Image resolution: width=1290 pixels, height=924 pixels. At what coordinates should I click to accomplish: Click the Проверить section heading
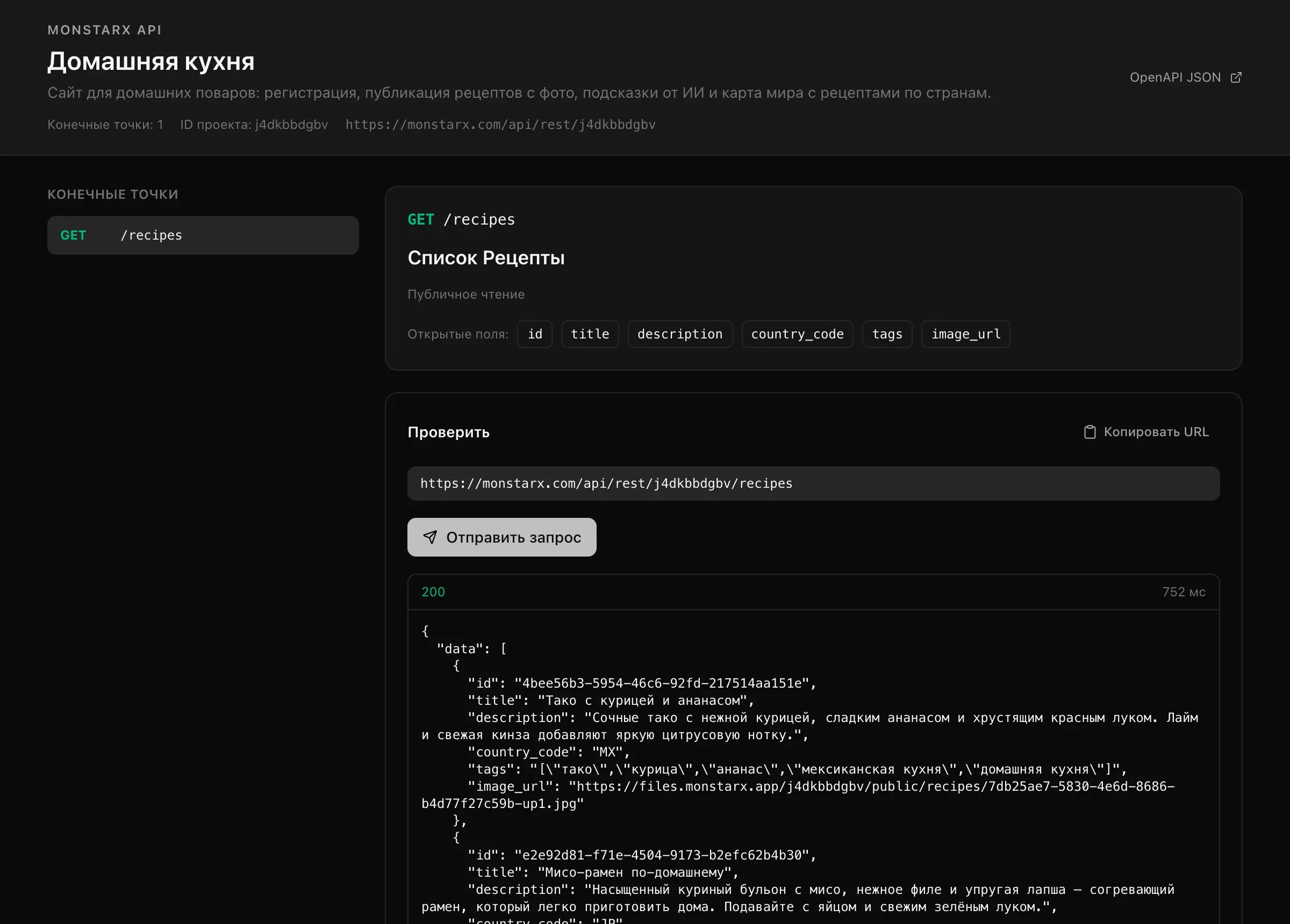[449, 432]
